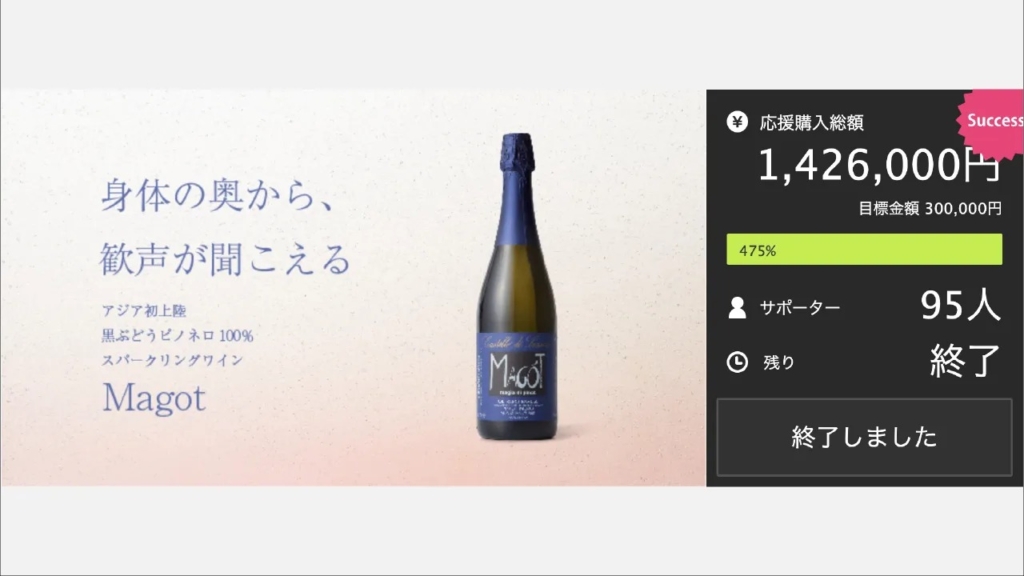Click the スパークリングワイン caption
The height and width of the screenshot is (576, 1024).
172,360
